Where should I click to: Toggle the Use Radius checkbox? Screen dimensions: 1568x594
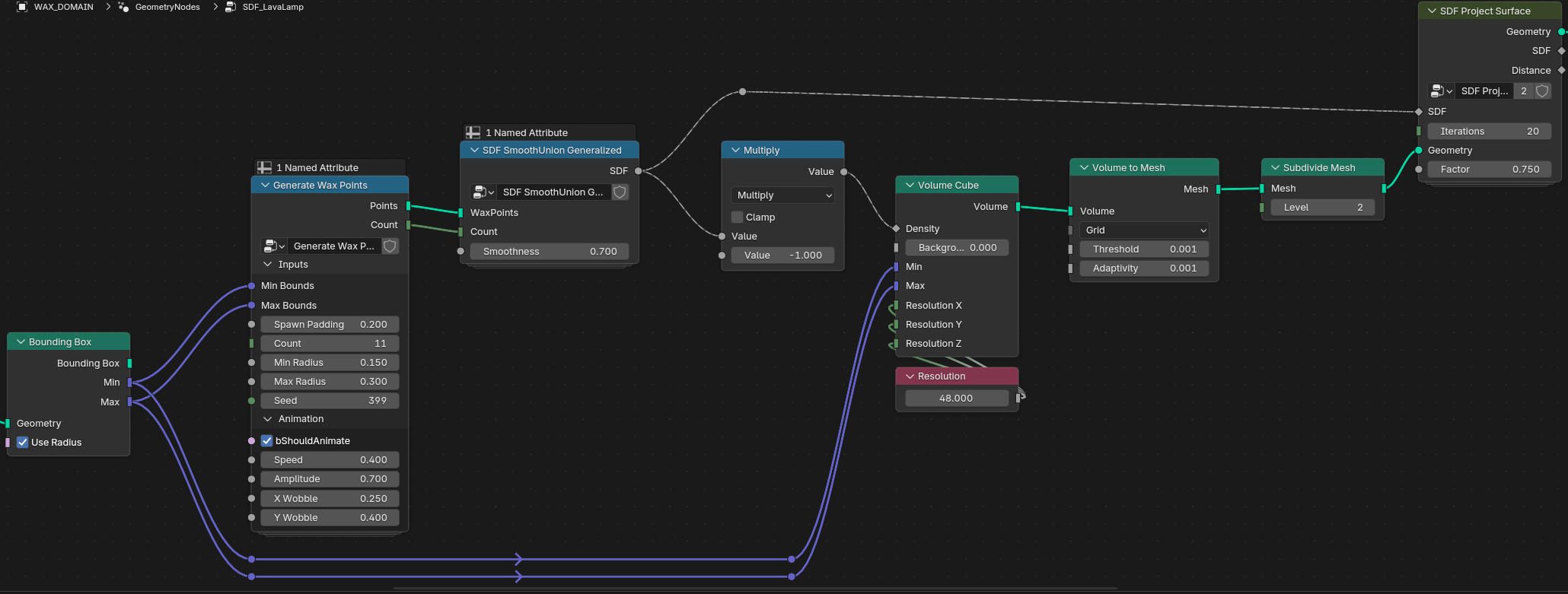click(23, 443)
